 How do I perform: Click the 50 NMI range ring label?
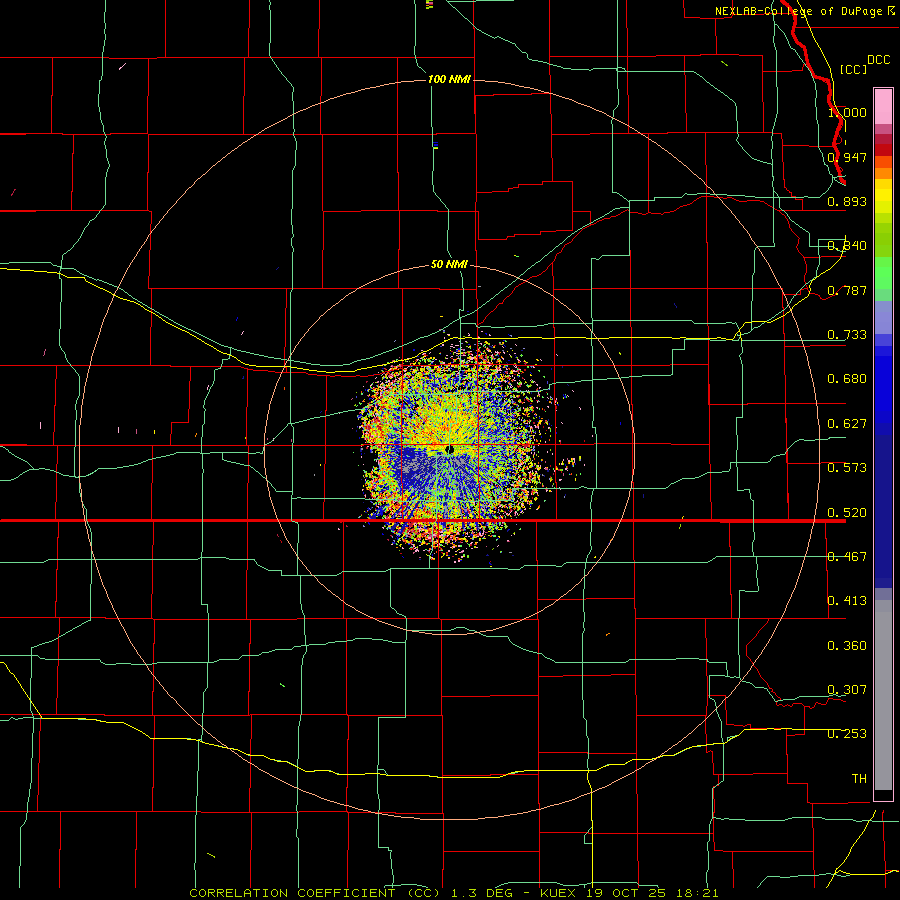click(x=449, y=264)
